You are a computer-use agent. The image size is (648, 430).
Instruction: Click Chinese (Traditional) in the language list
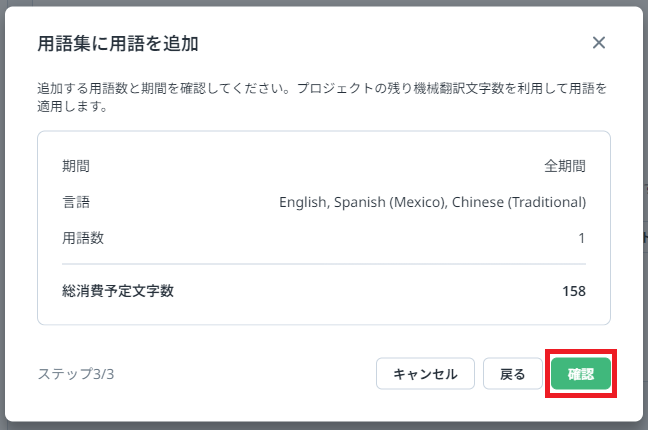(519, 202)
